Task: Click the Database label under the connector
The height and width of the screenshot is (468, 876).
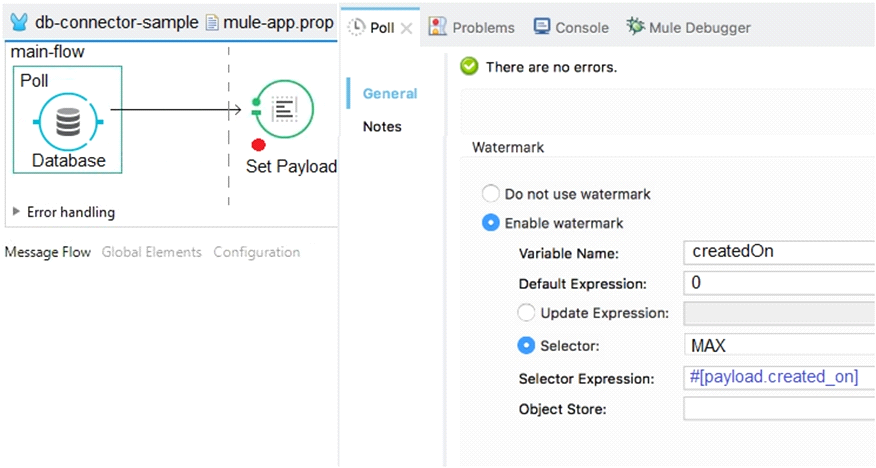Action: (x=69, y=160)
